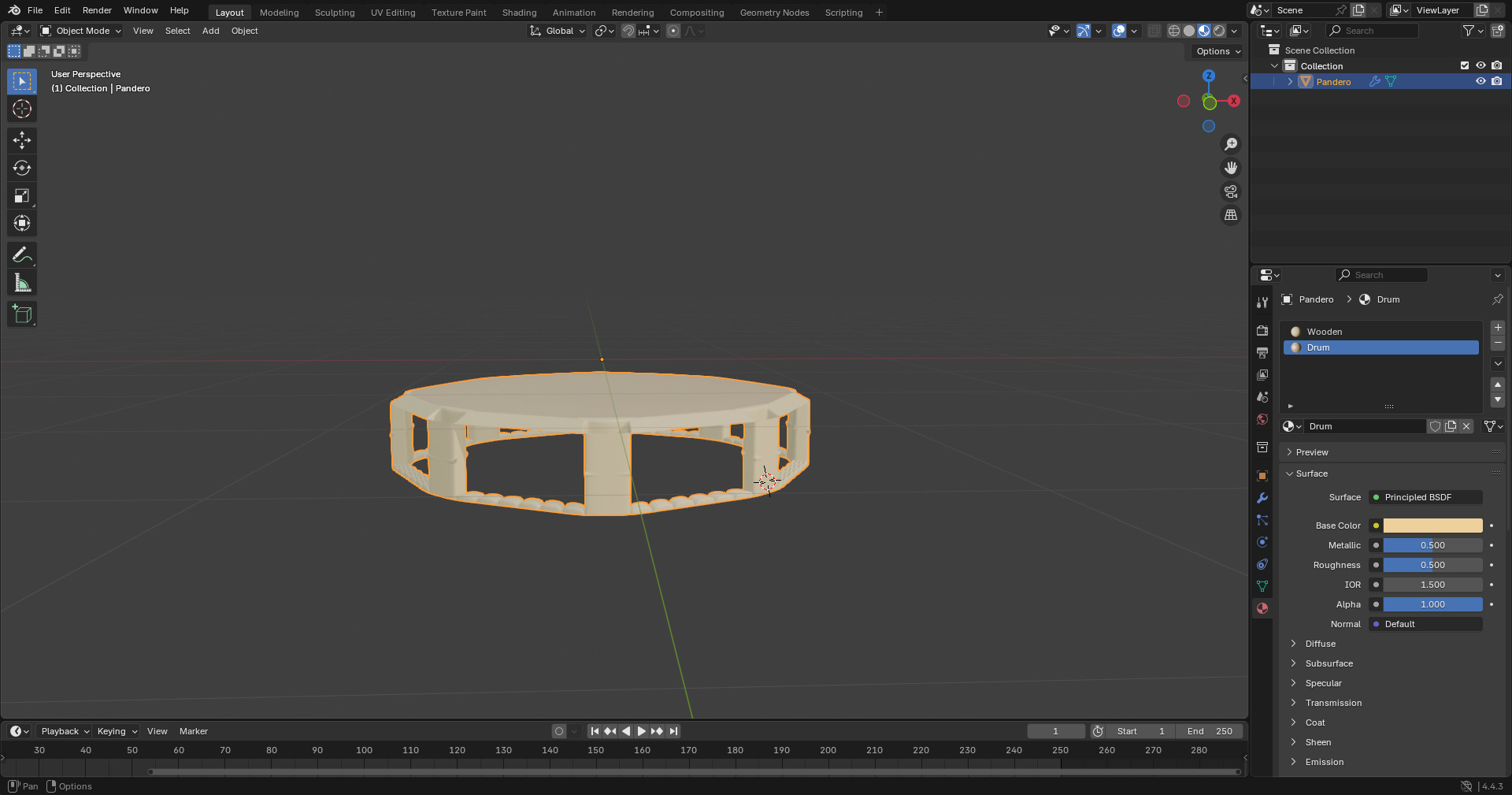
Task: Unlink Drum material X button
Action: [x=1466, y=426]
